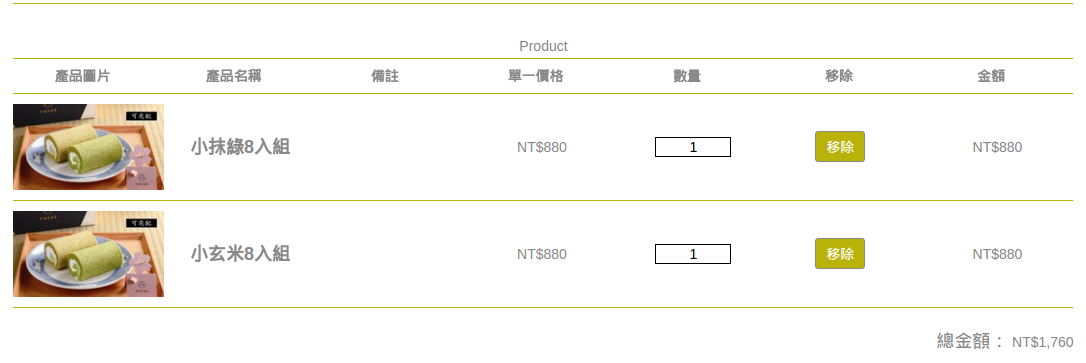Screen dimensions: 1086x363
Task: Remove 小抹綠8入組 with its 移除 button
Action: coord(839,147)
